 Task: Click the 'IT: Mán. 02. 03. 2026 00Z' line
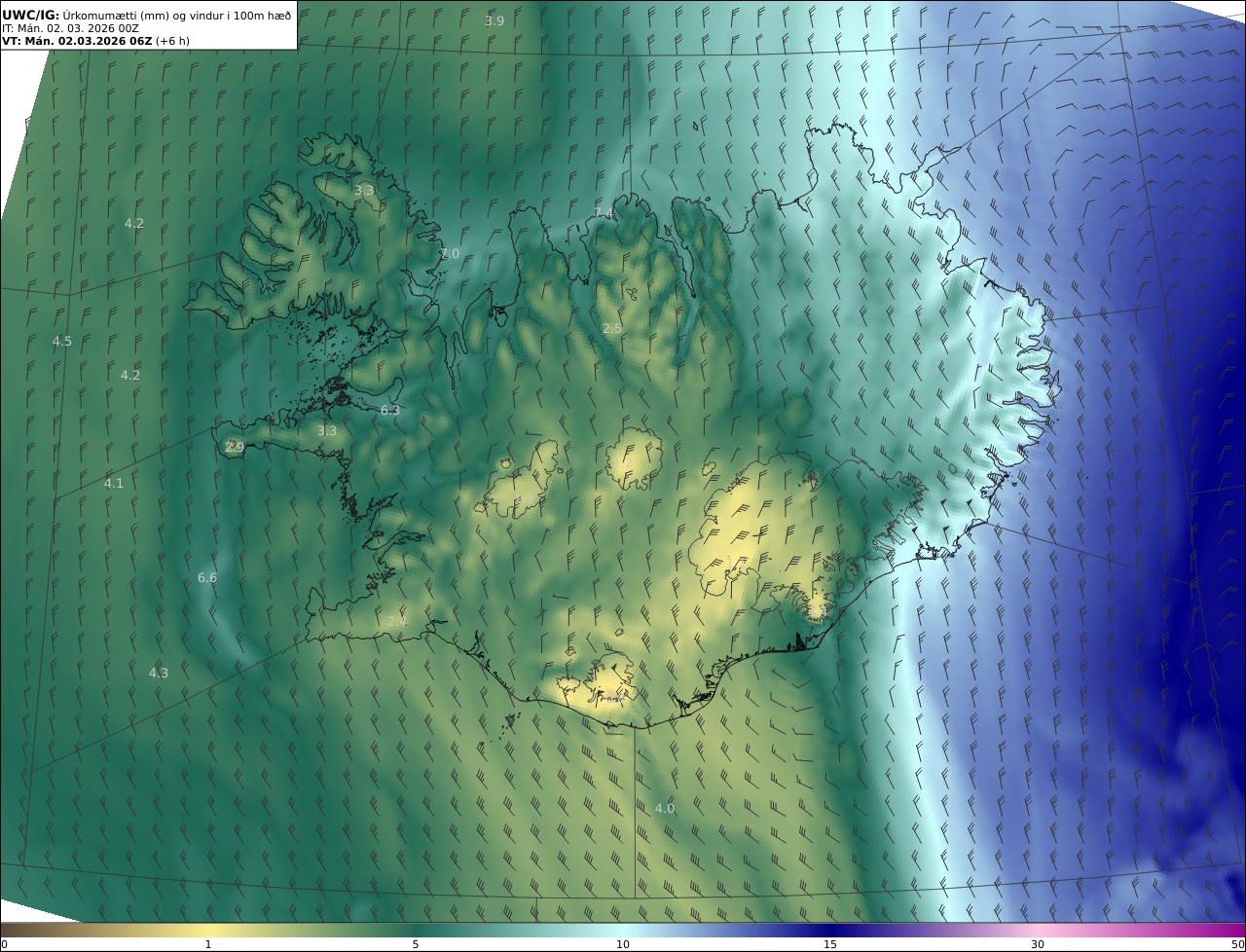coord(70,29)
